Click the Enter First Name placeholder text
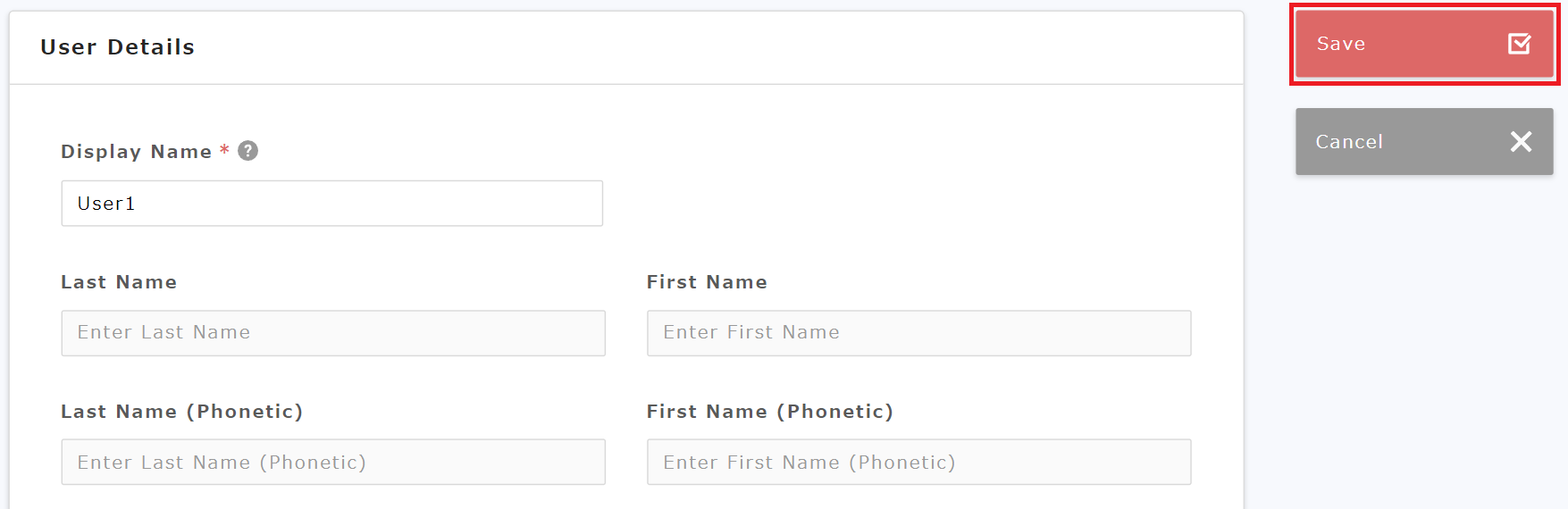 point(750,333)
